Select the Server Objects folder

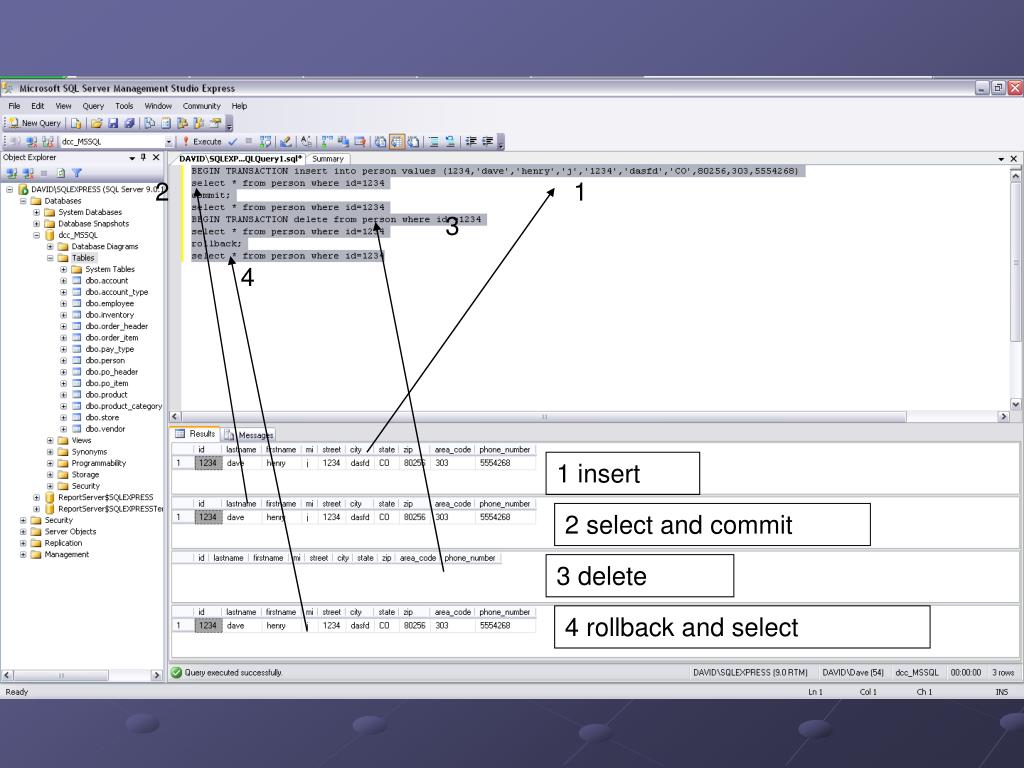pos(70,532)
